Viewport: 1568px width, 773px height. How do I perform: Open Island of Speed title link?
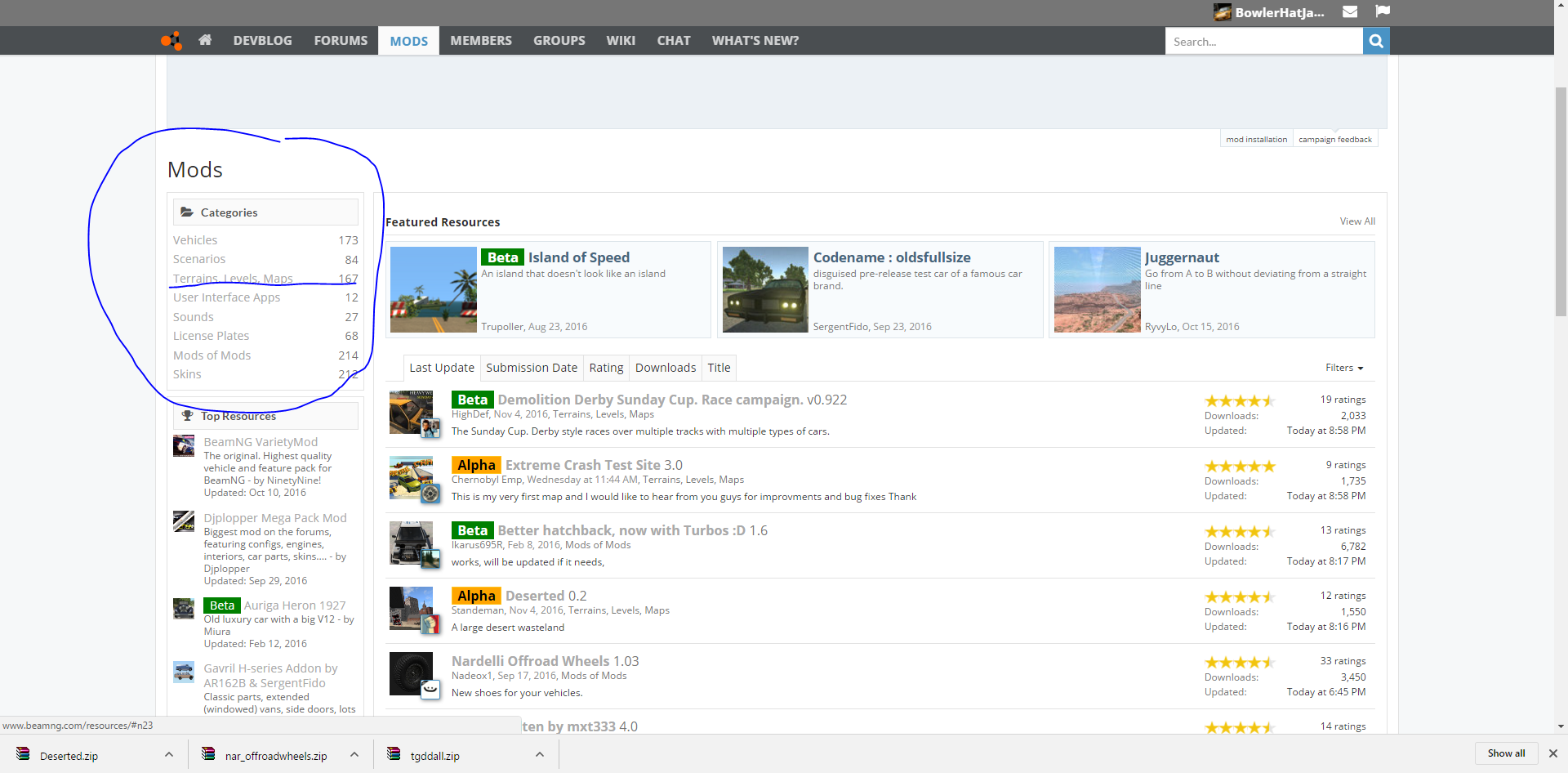(x=578, y=257)
